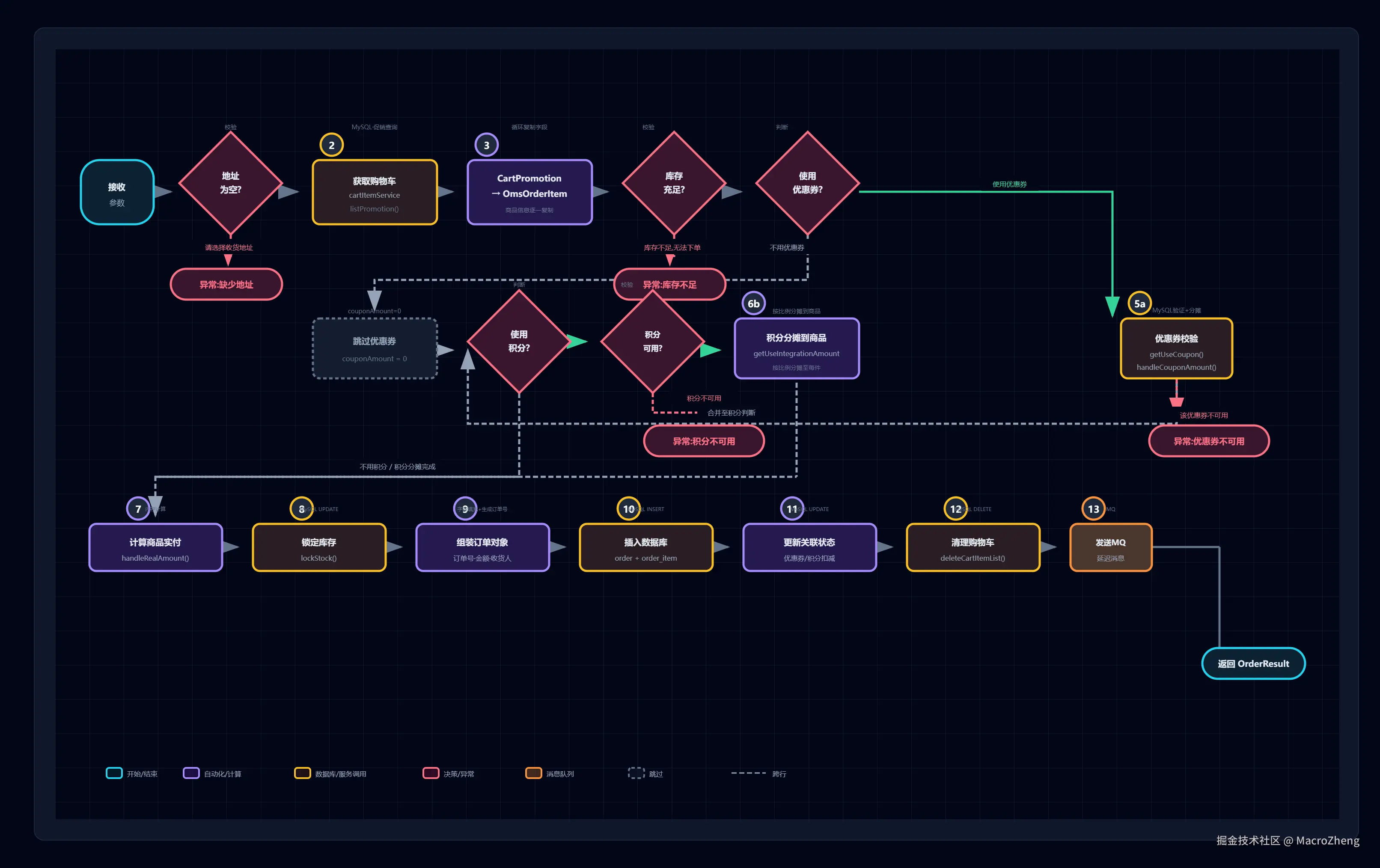This screenshot has width=1380, height=868.
Task: Click the 跨行 legend label
Action: 779,774
